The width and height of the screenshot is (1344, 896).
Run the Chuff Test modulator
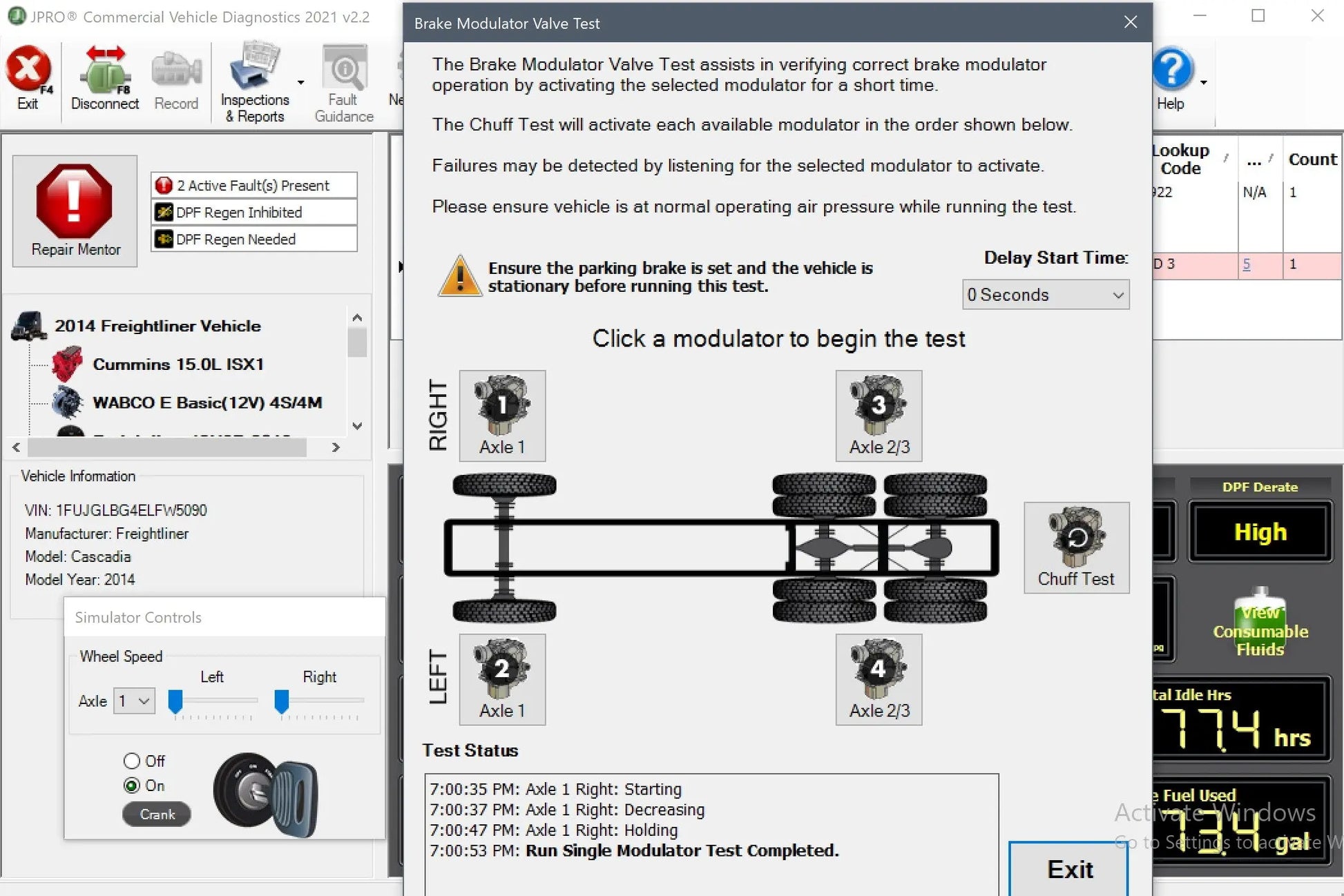(x=1076, y=545)
